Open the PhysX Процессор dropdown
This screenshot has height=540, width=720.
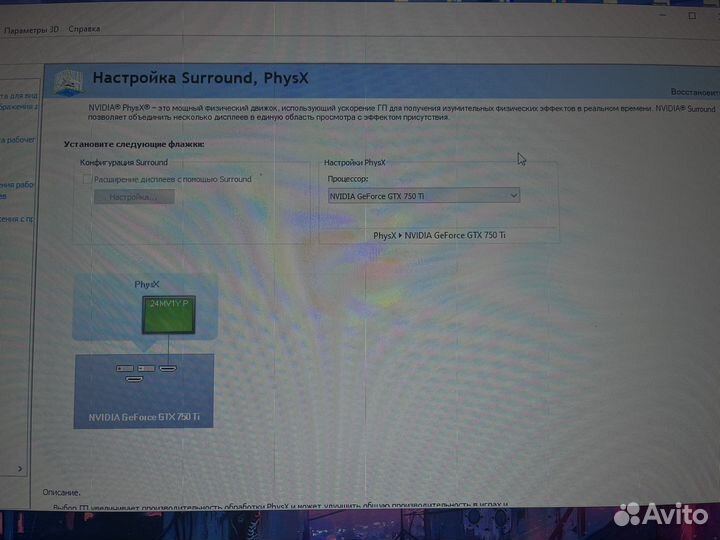(423, 196)
